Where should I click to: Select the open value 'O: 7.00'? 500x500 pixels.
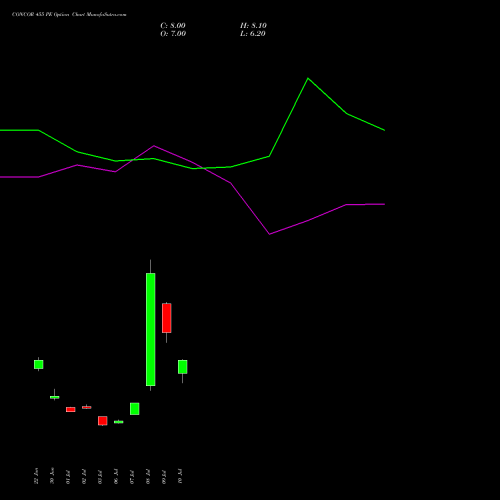coord(173,34)
